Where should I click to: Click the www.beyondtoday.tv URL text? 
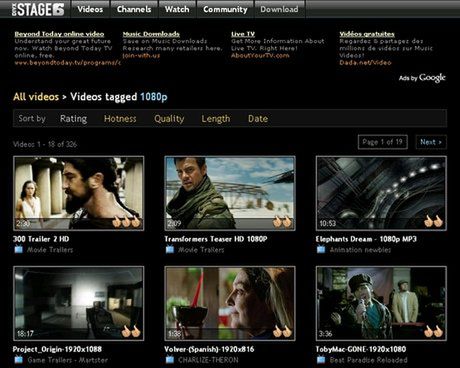click(67, 63)
